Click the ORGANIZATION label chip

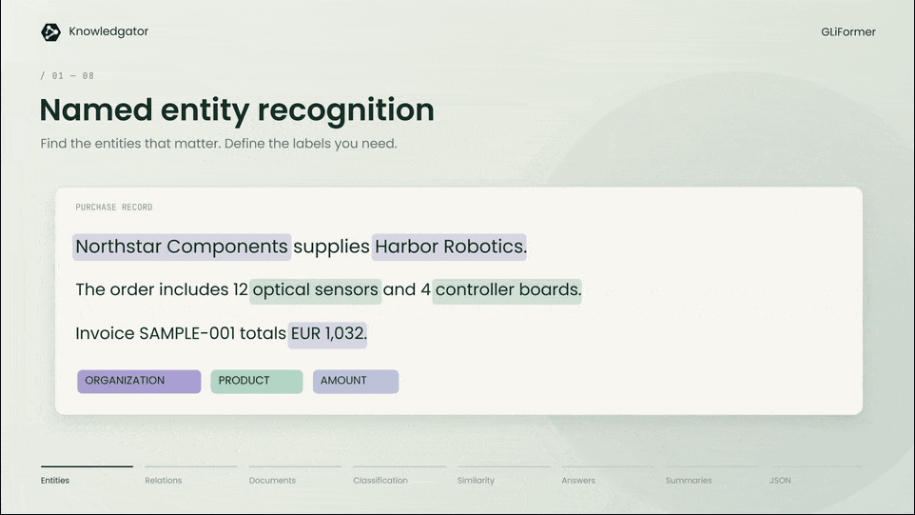point(139,381)
